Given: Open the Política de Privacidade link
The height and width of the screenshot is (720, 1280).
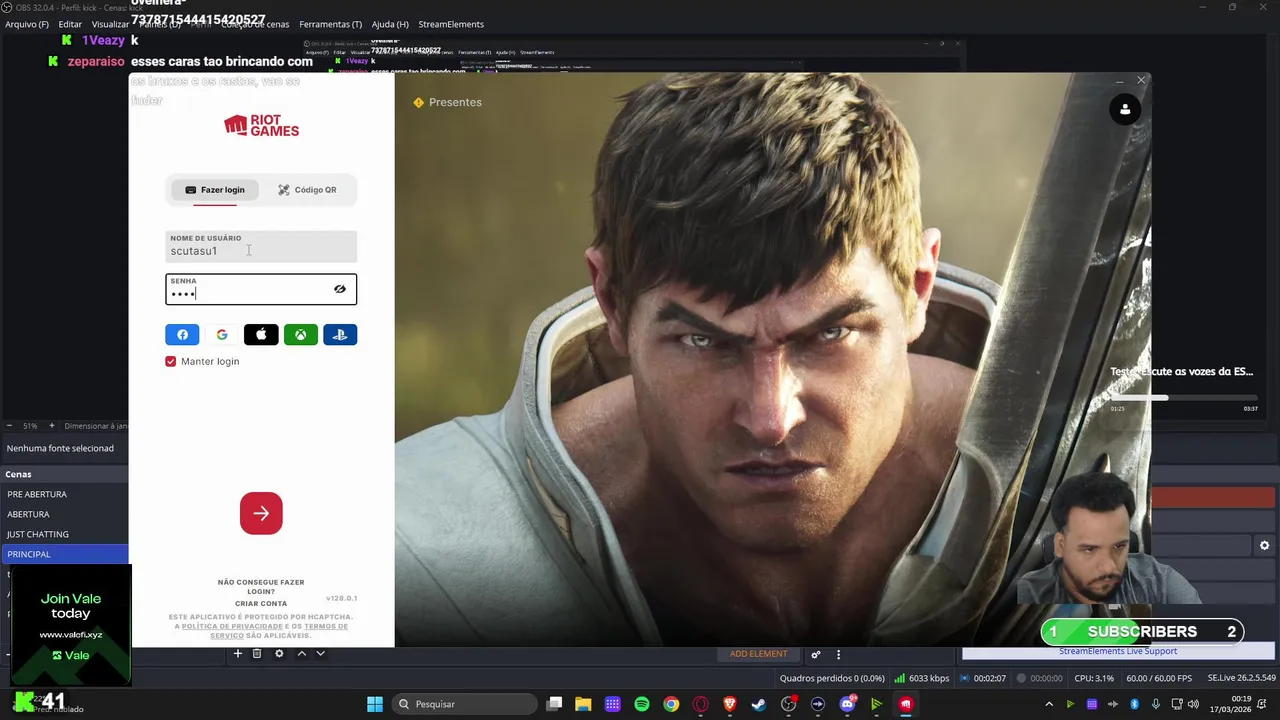Looking at the screenshot, I should click(232, 626).
